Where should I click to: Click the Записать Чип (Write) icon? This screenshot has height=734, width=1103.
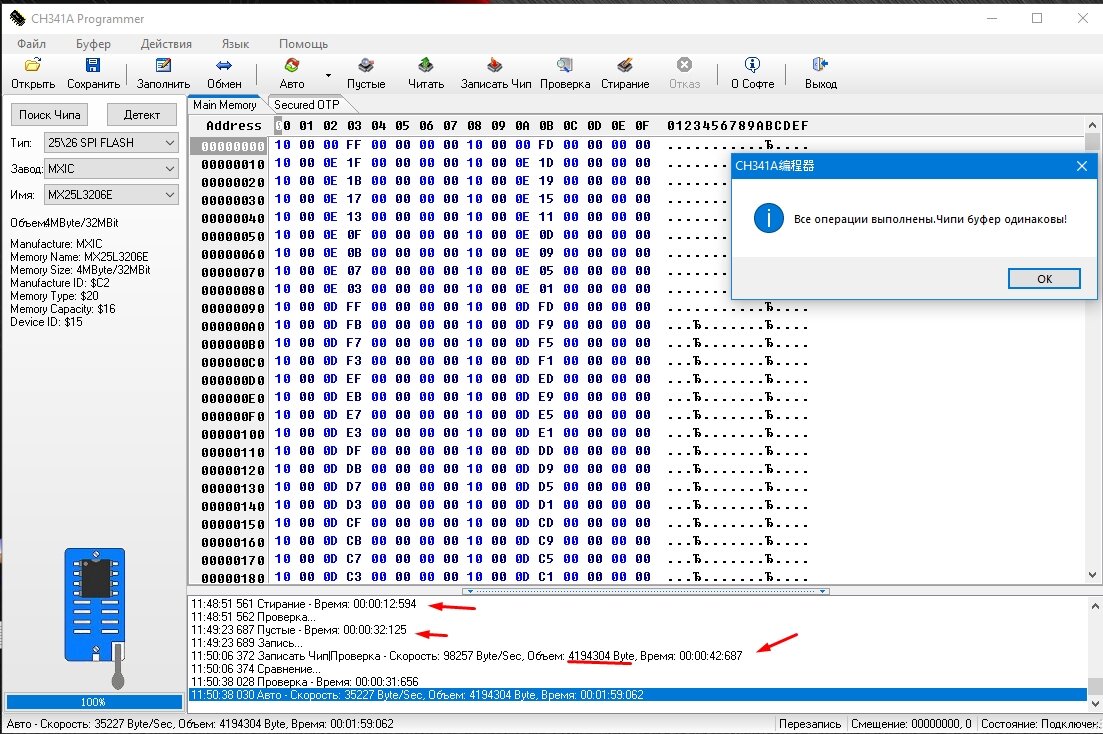[496, 66]
